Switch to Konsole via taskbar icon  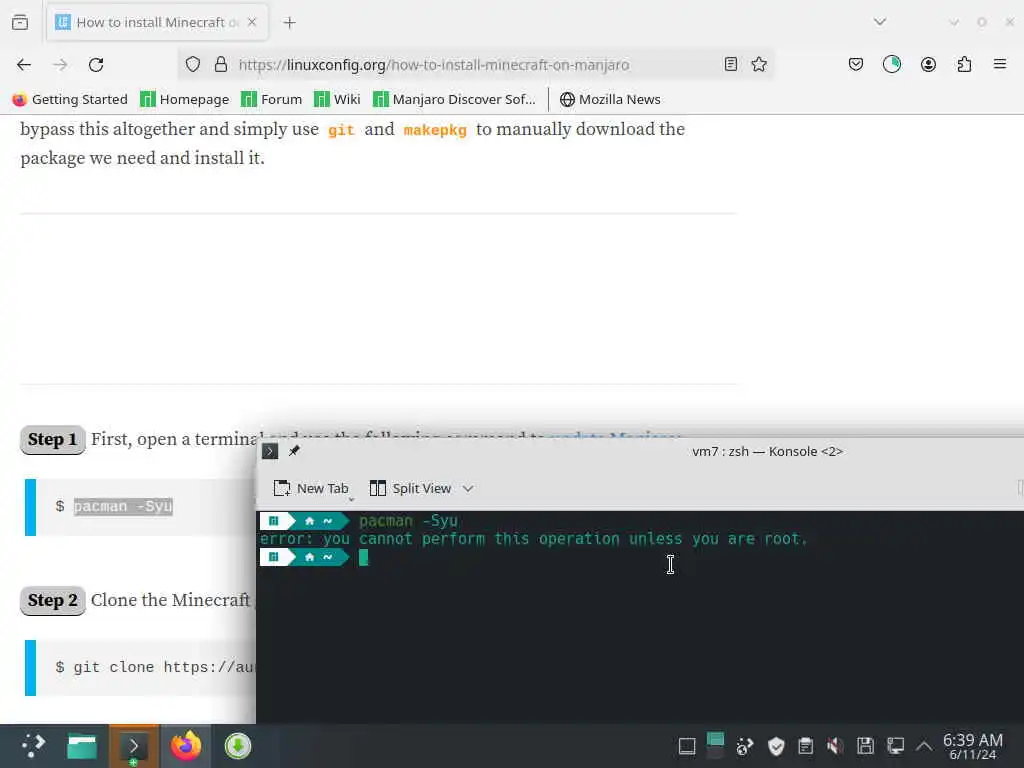(x=133, y=746)
